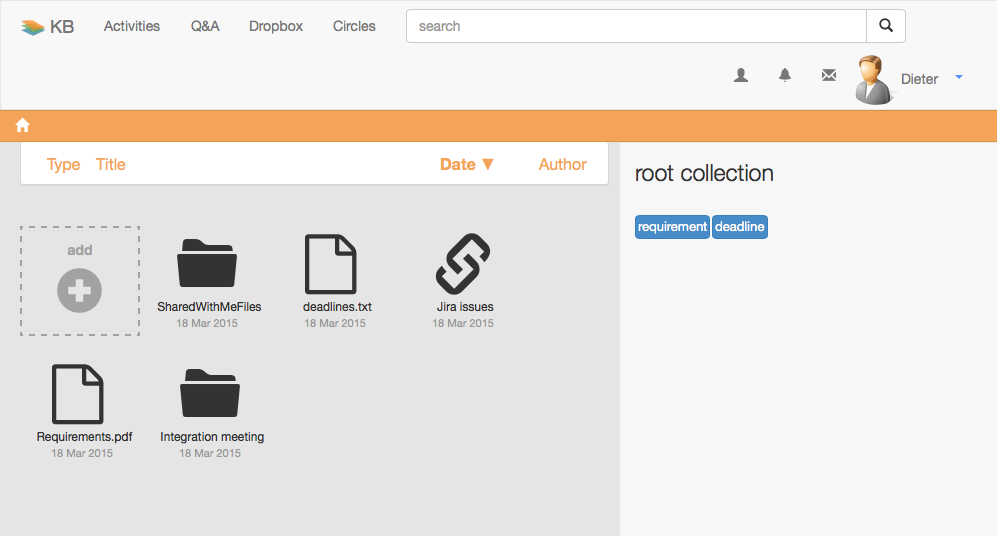Screen dimensions: 997x536
Task: Open notifications bell icon
Action: 785,75
